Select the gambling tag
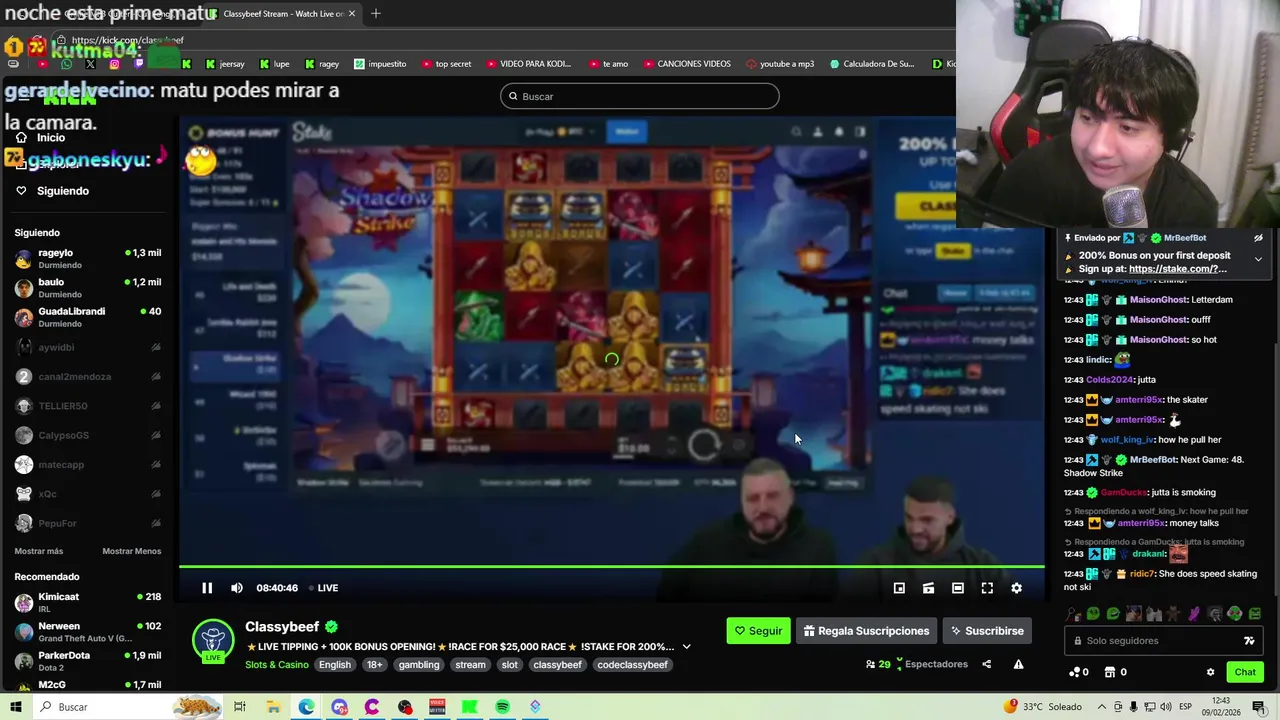Image resolution: width=1280 pixels, height=720 pixels. click(419, 665)
